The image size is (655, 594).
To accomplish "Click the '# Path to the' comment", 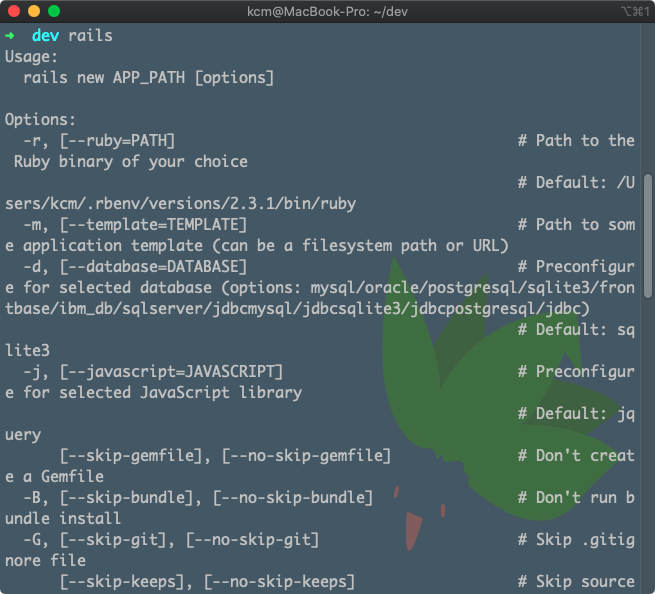I will coord(576,141).
